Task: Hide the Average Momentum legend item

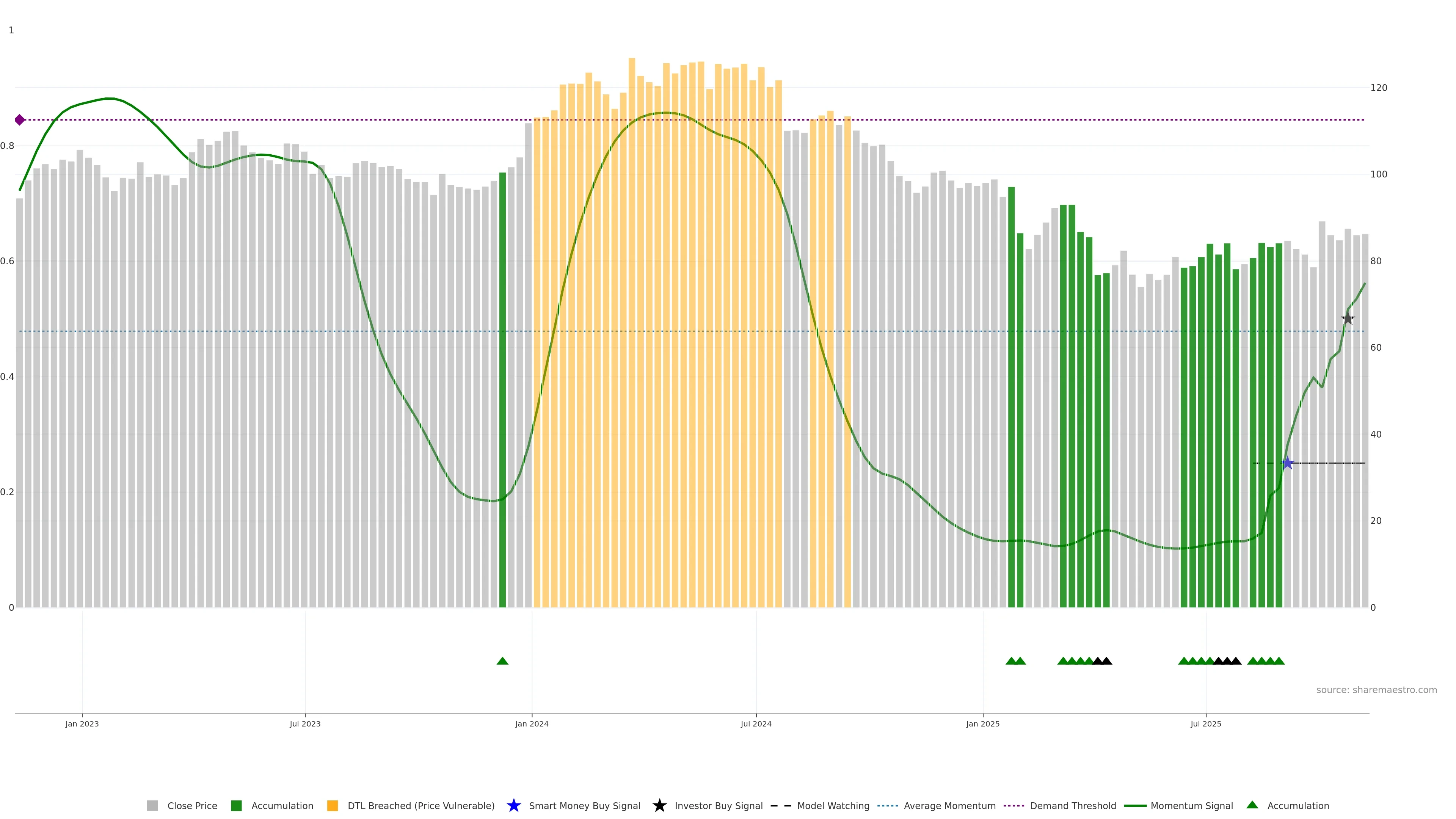Action: pos(949,805)
